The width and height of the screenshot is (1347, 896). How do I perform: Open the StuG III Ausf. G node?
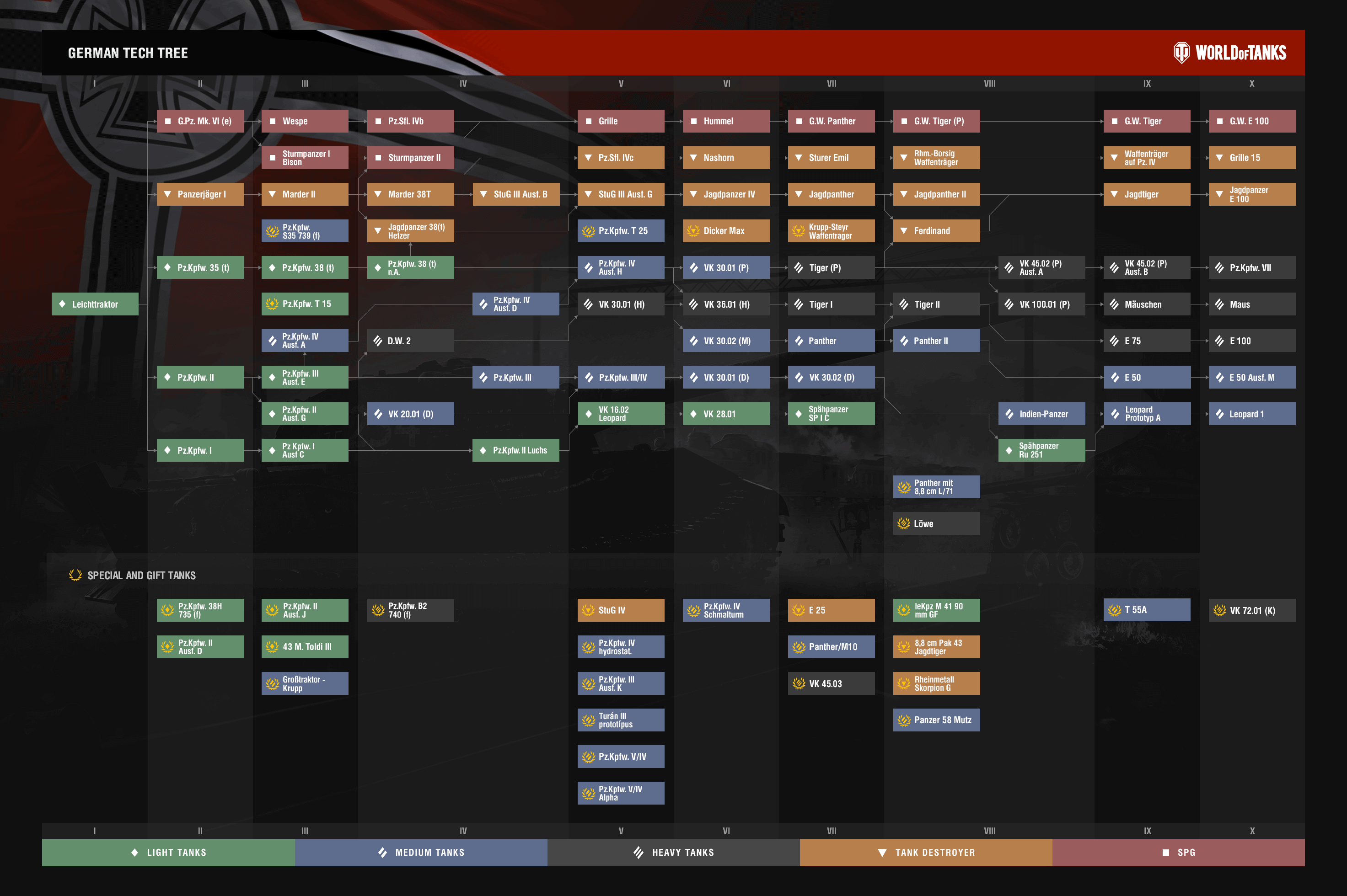tap(621, 194)
